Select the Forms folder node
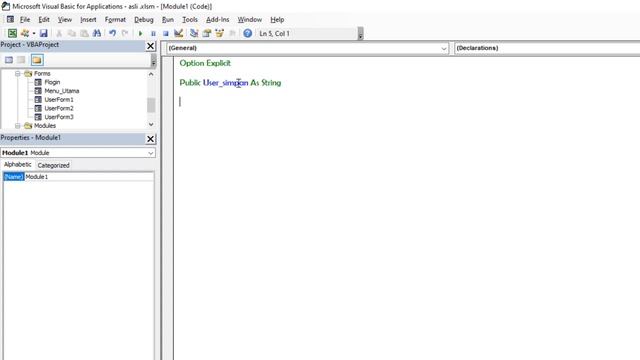 coord(42,73)
